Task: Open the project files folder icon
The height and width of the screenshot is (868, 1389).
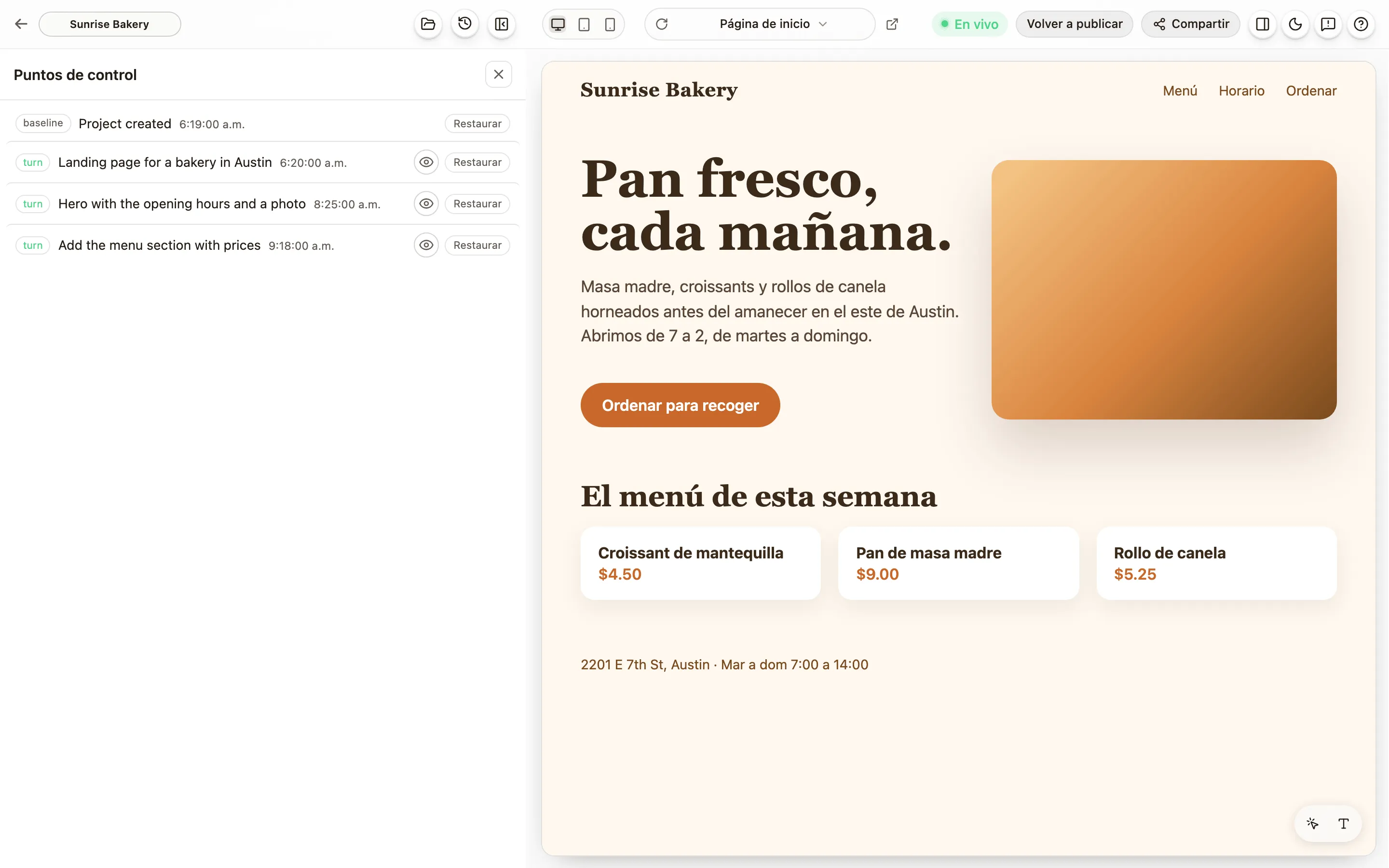Action: coord(428,24)
